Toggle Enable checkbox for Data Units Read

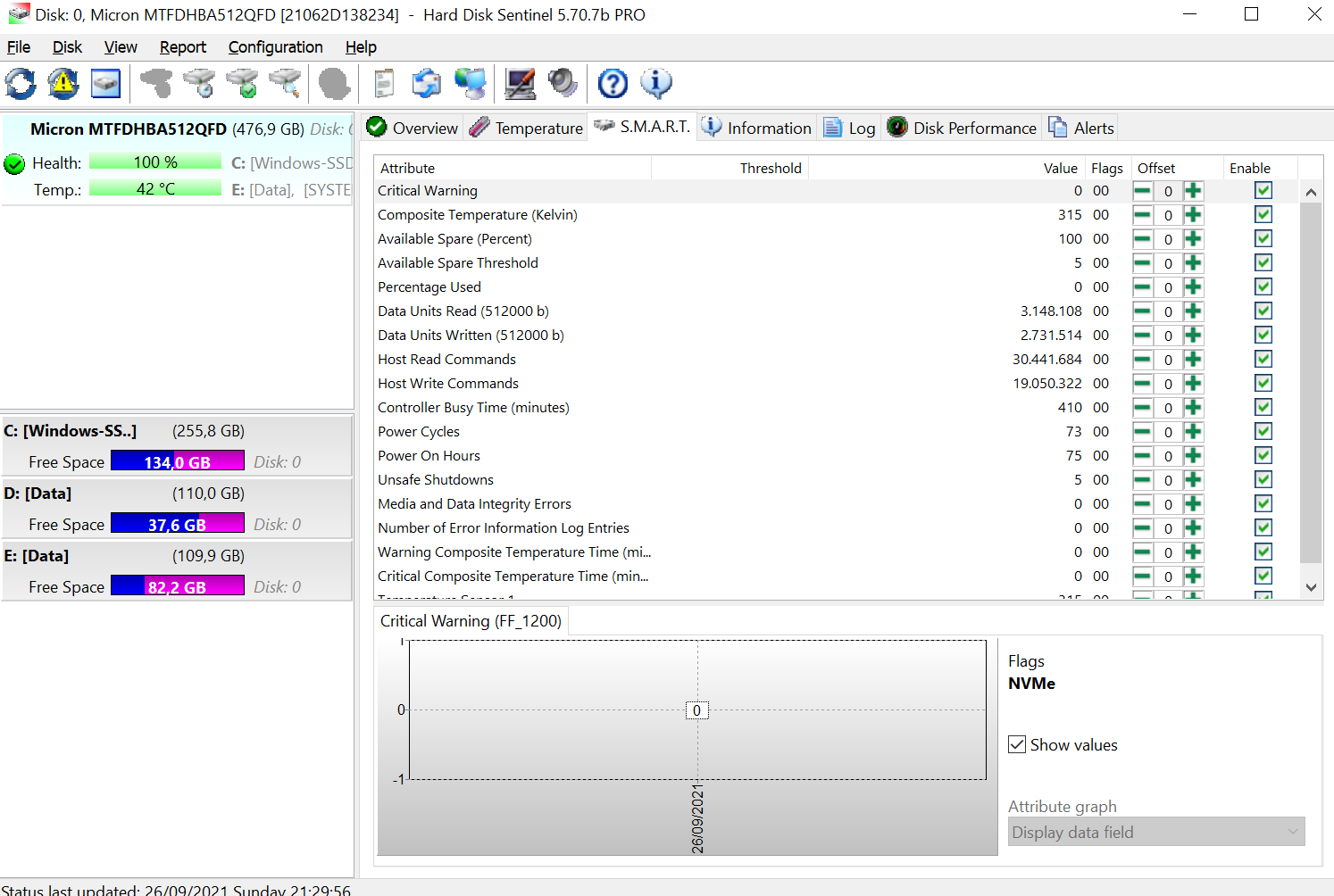(x=1263, y=311)
